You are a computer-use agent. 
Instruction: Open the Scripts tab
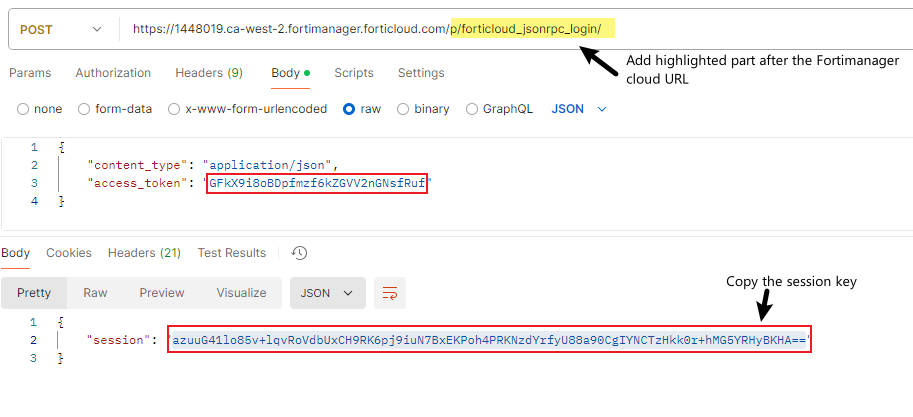(354, 73)
